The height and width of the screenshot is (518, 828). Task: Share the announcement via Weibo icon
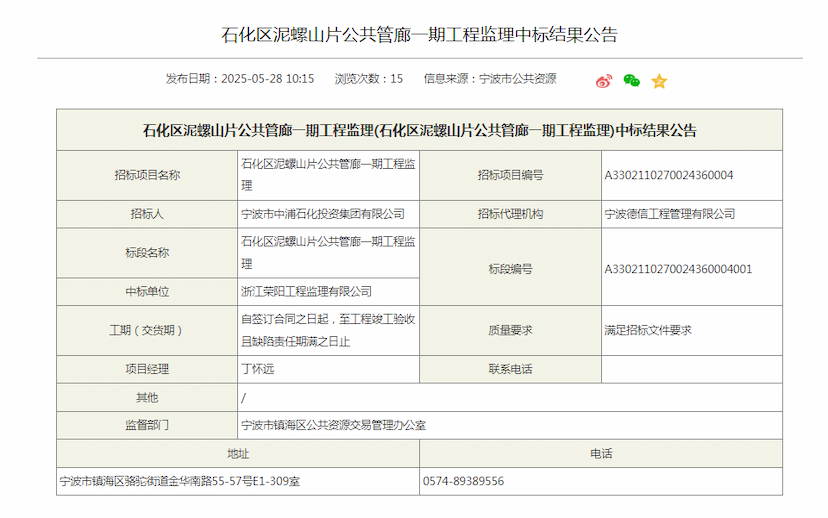point(604,81)
